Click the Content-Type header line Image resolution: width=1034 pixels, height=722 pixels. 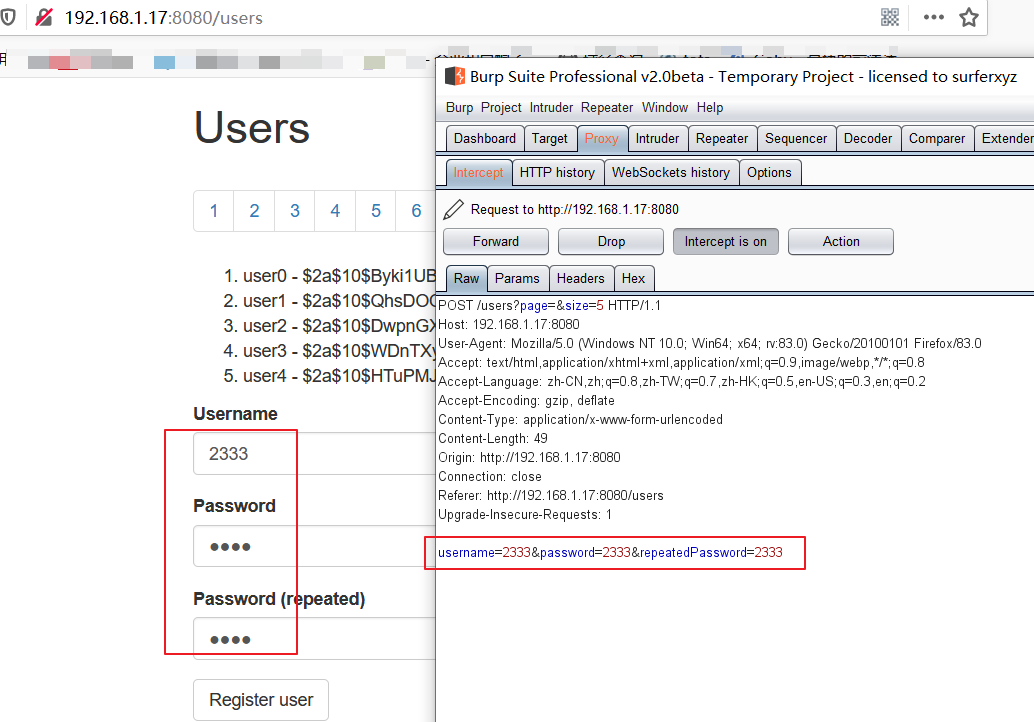580,419
